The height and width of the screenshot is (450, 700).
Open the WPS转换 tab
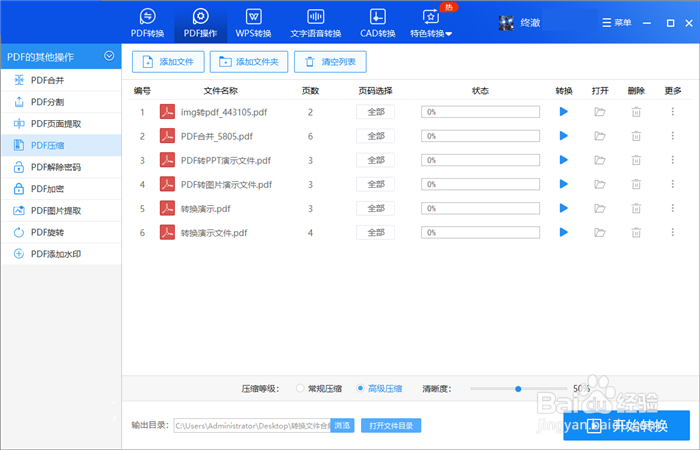coord(253,22)
